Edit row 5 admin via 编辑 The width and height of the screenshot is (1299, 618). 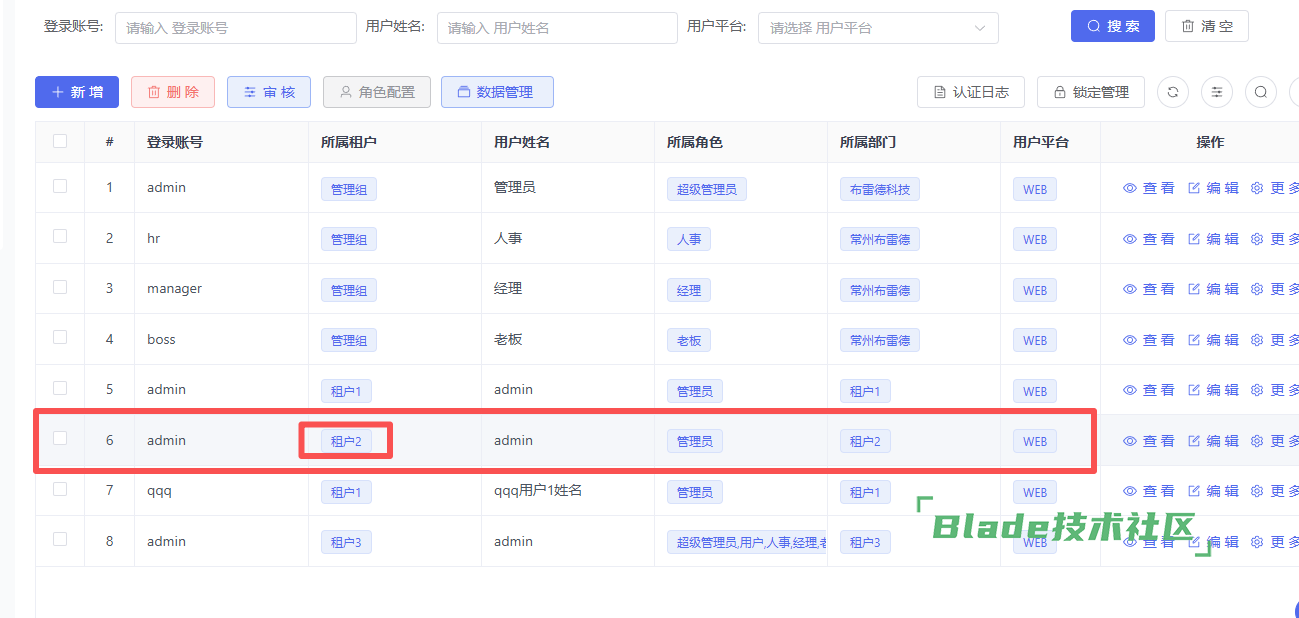pos(1213,390)
